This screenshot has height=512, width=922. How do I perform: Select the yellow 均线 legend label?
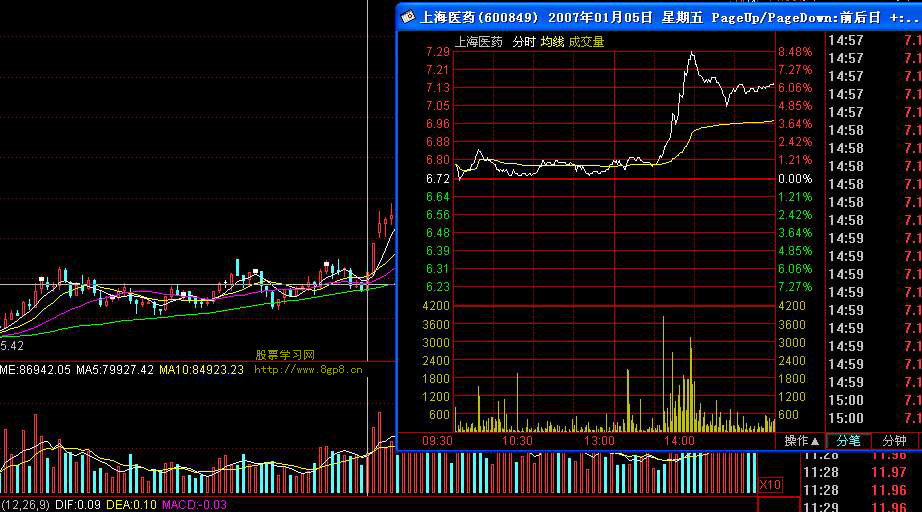[552, 42]
